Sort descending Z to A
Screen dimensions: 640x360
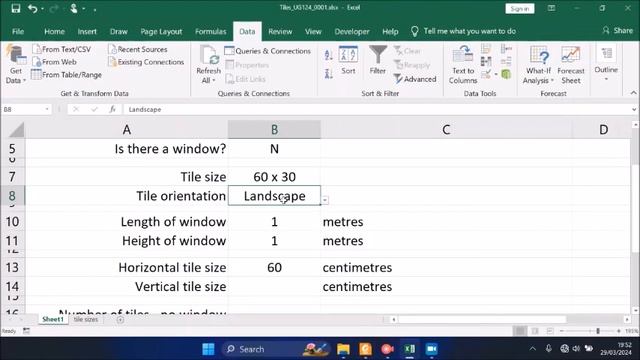pyautogui.click(x=329, y=74)
